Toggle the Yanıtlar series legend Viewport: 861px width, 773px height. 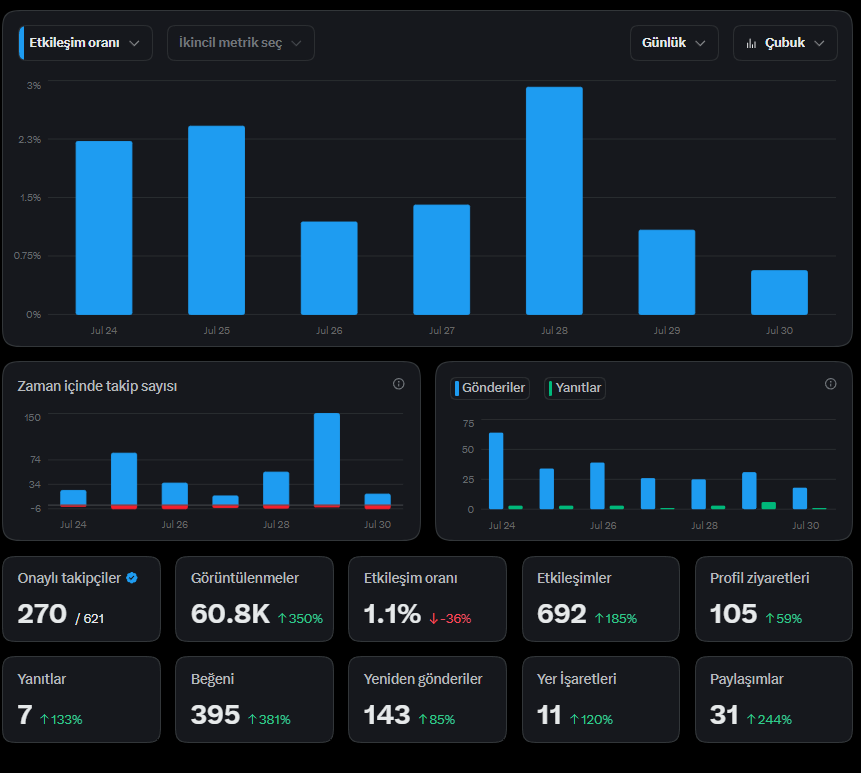tap(575, 388)
